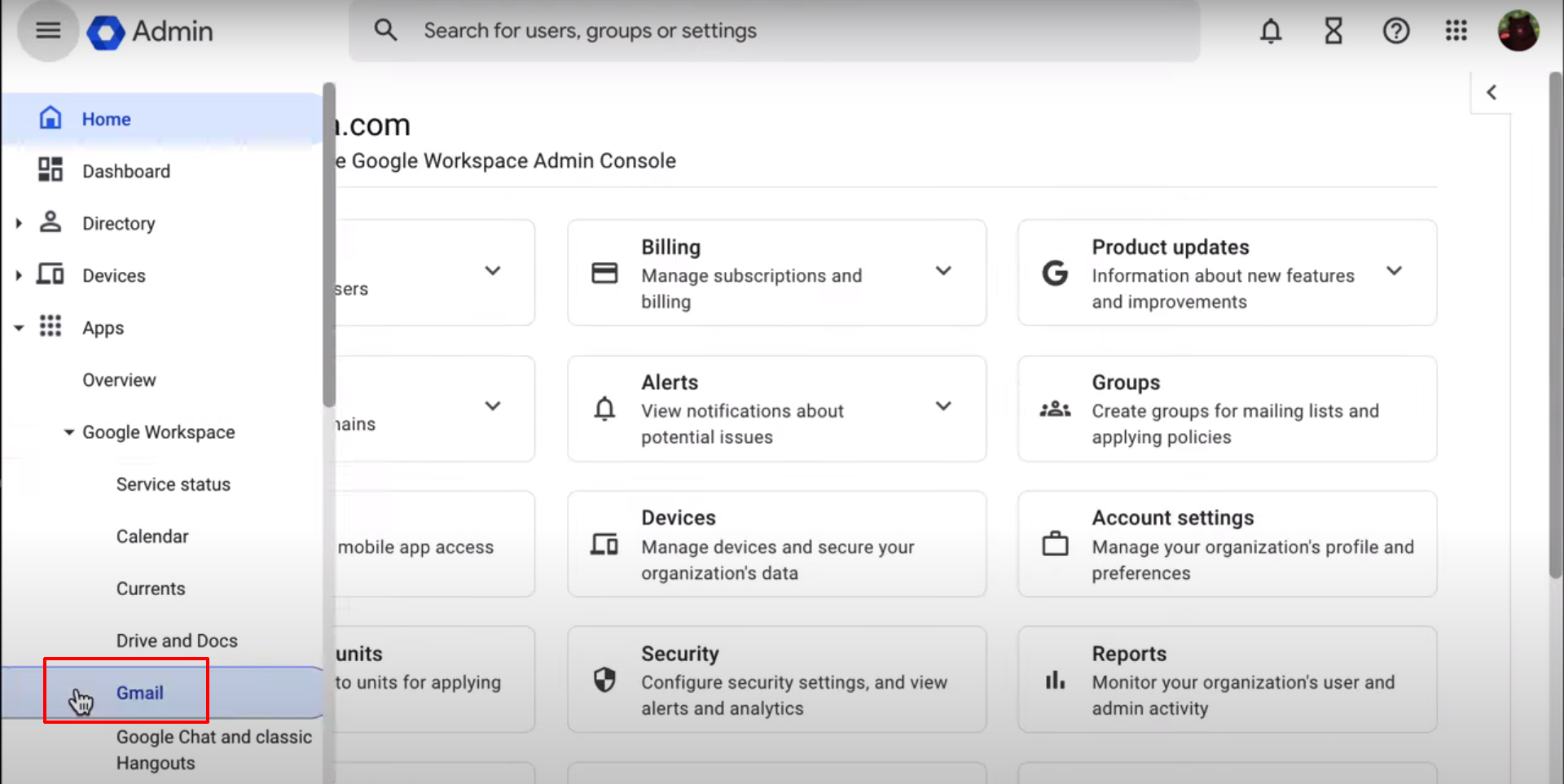Open the Google apps grid launcher
This screenshot has width=1564, height=784.
1456,31
